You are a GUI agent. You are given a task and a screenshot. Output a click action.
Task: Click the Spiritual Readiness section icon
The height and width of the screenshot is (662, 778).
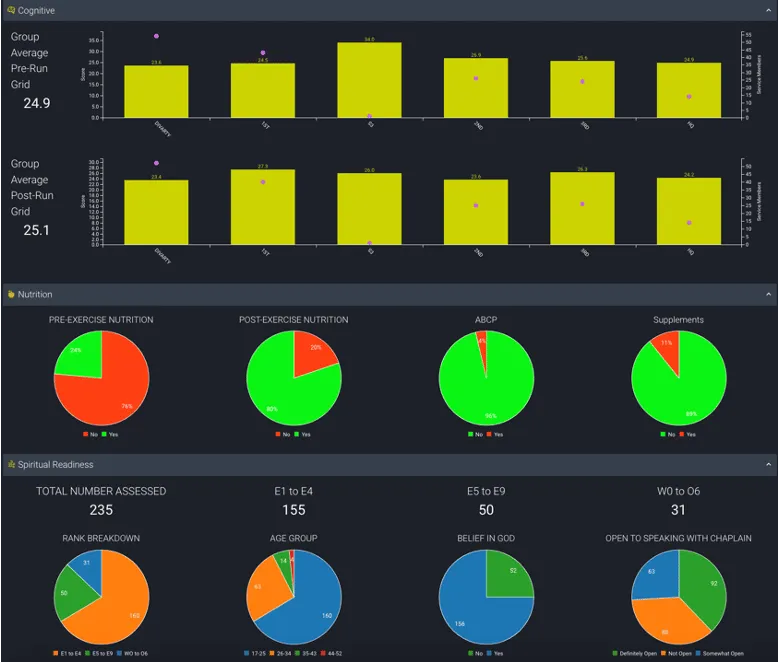[x=11, y=464]
